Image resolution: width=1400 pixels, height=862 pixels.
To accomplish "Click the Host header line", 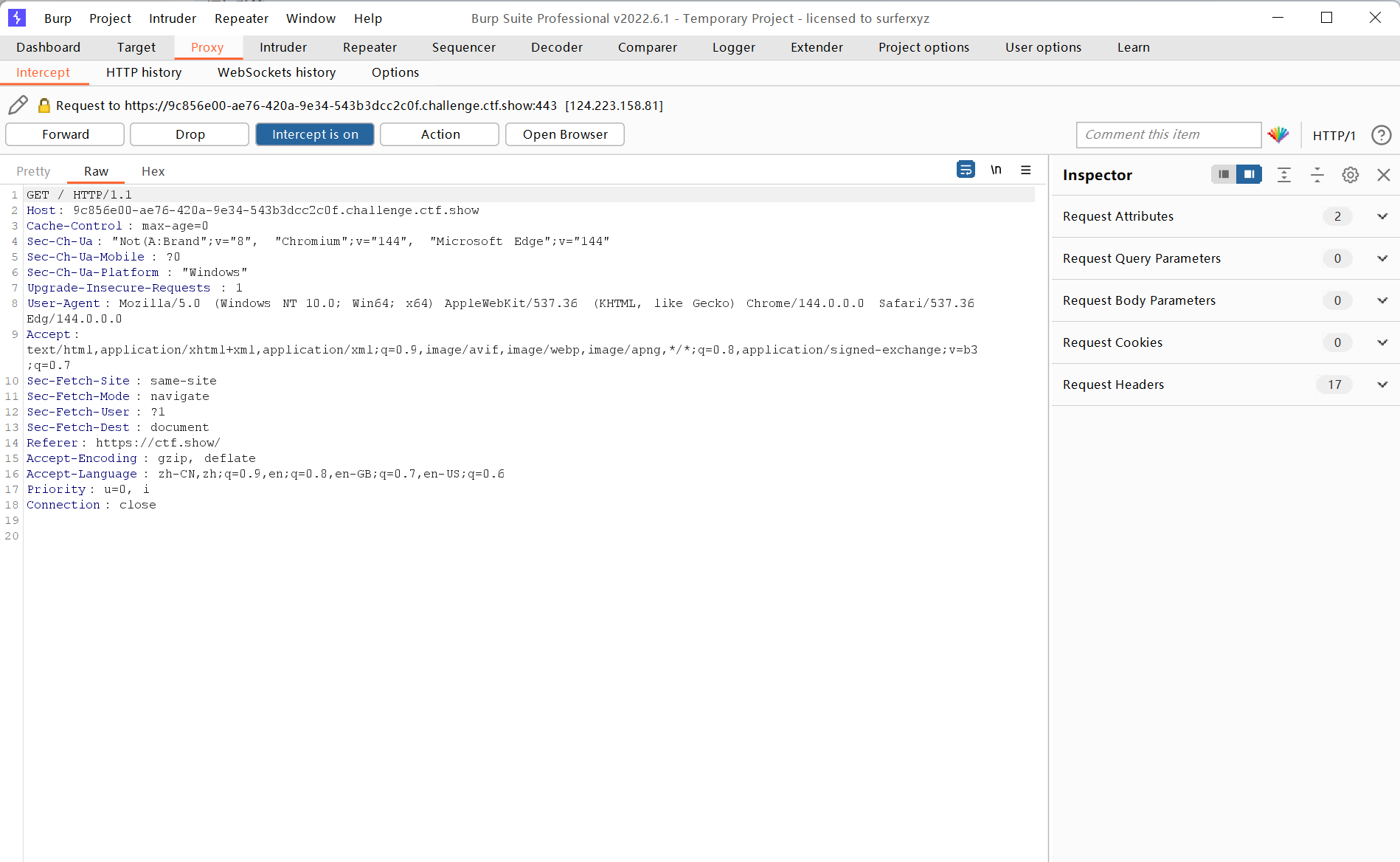I will tap(253, 210).
